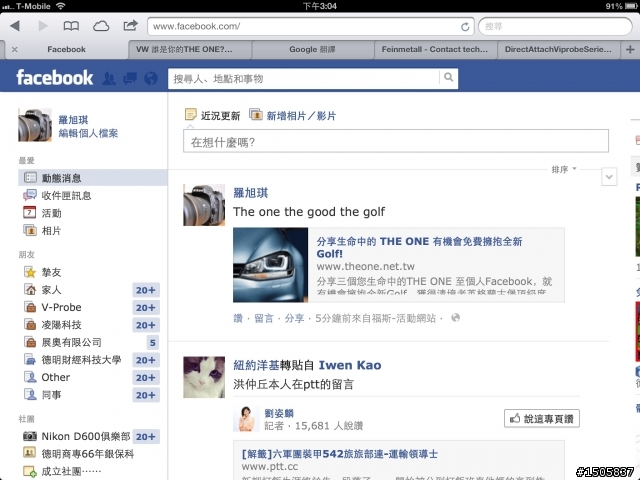The width and height of the screenshot is (640, 480).
Task: Open the Other friend list
Action: click(x=56, y=378)
